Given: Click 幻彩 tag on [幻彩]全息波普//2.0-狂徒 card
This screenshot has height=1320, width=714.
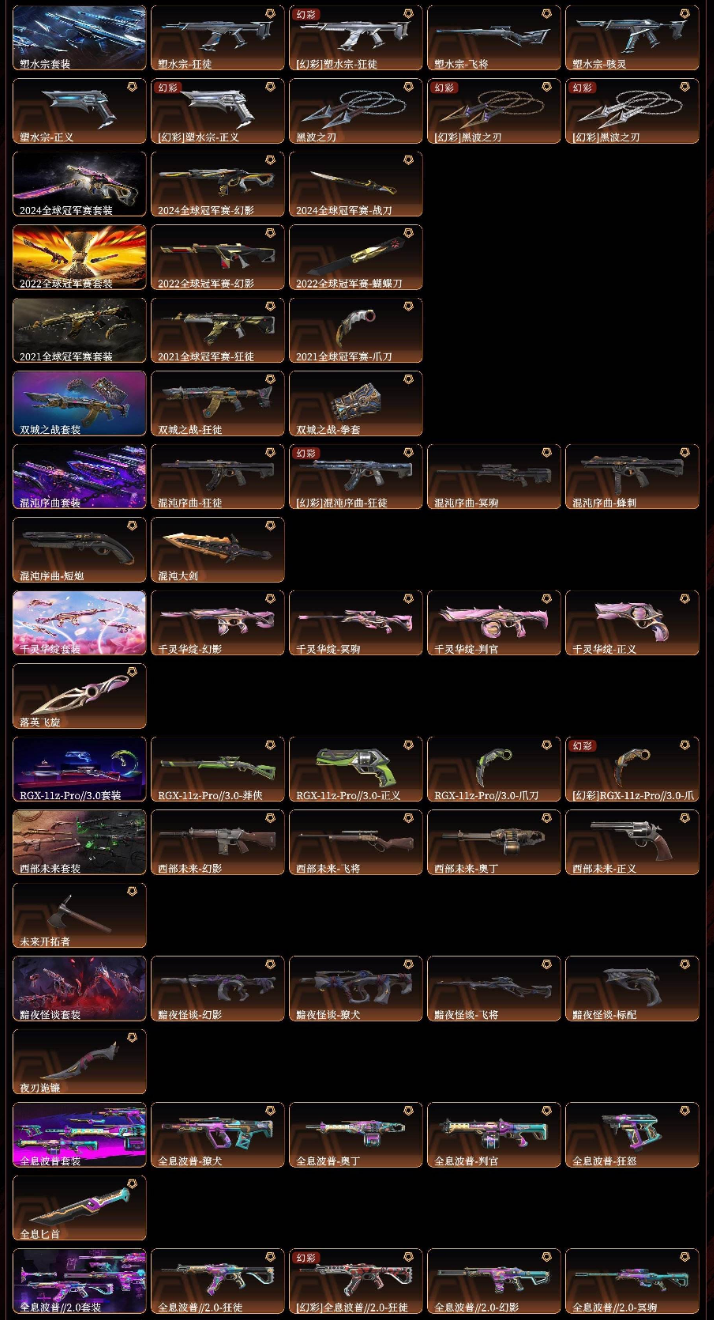Looking at the screenshot, I should (307, 1257).
